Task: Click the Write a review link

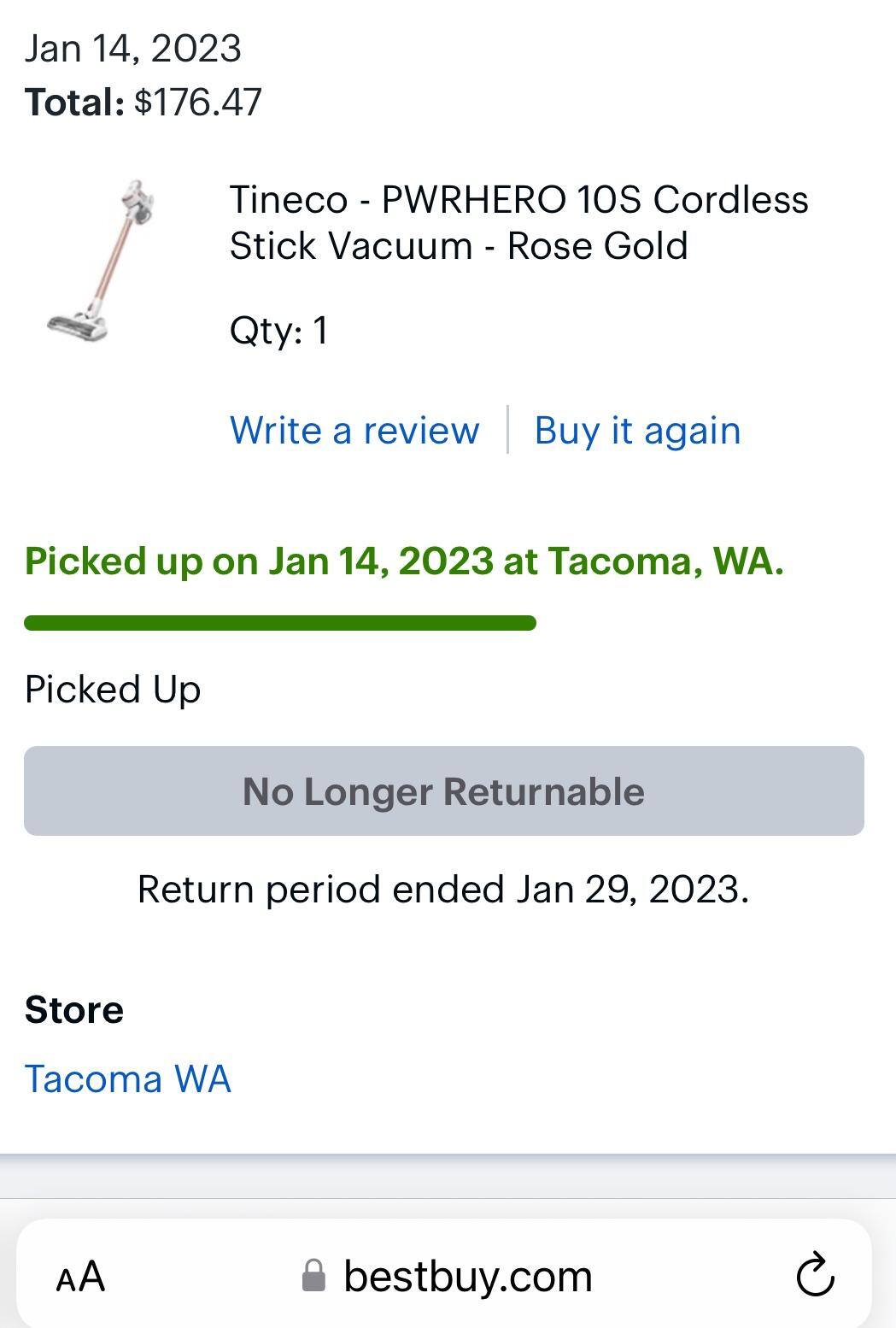Action: (x=354, y=430)
